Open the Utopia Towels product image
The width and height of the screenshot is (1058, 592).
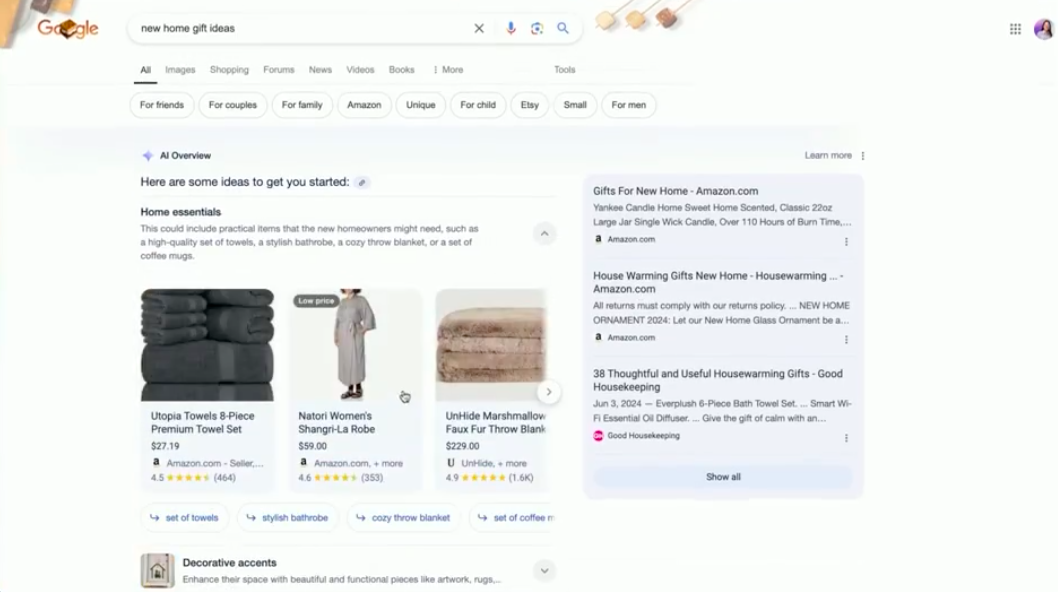[207, 345]
